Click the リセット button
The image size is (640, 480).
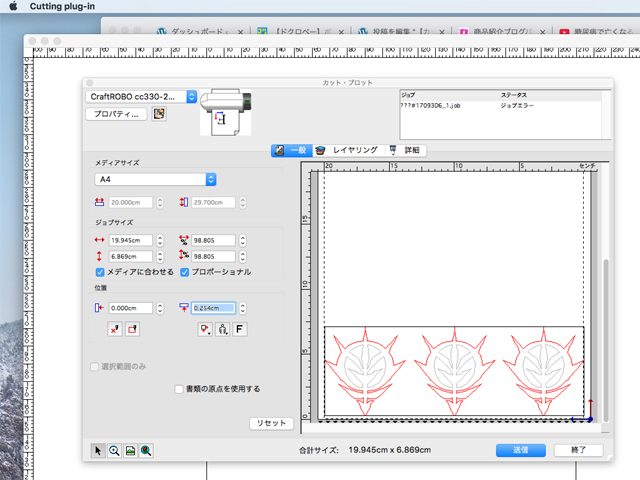pos(271,423)
